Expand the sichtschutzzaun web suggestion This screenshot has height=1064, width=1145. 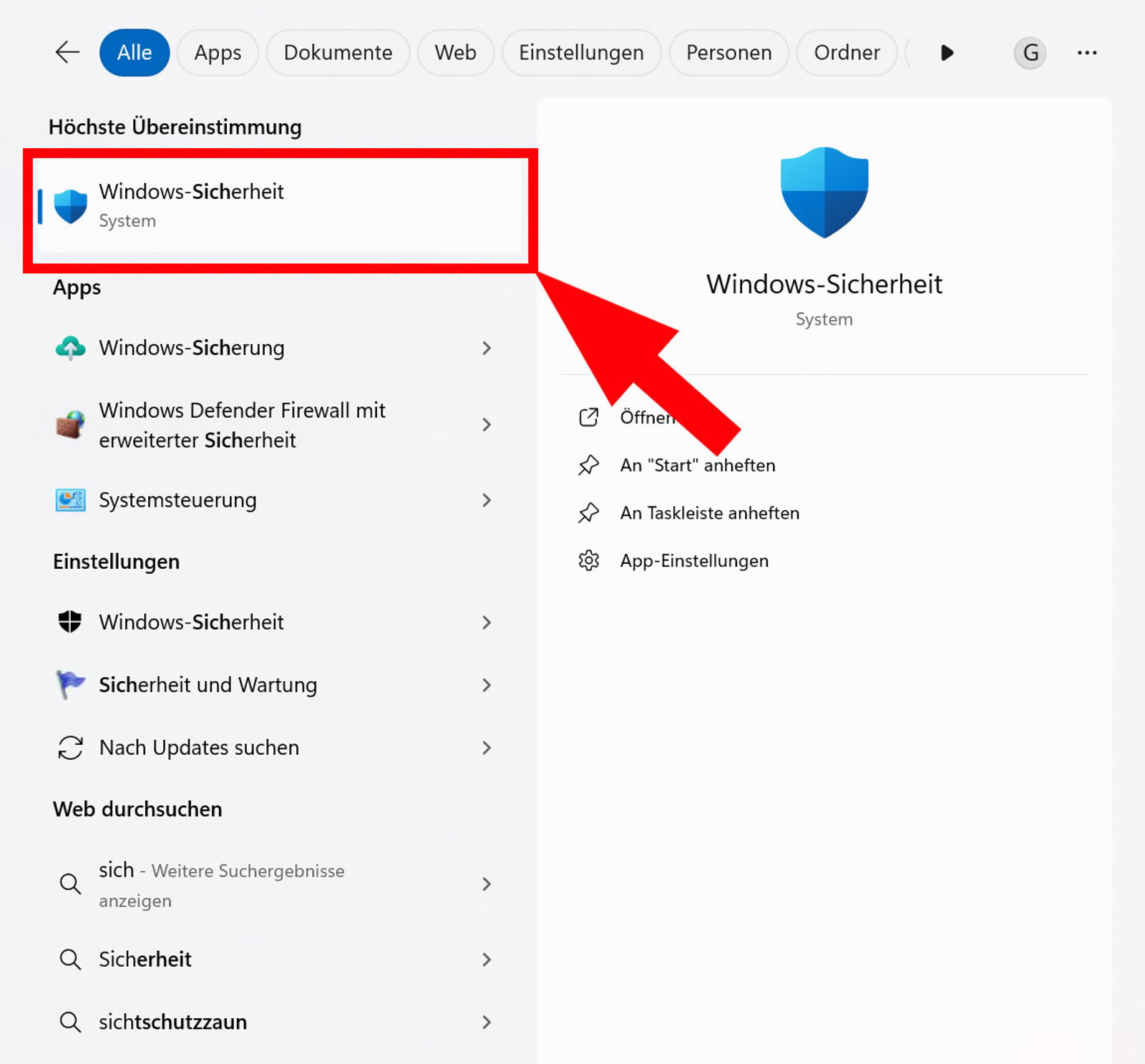(x=487, y=1022)
